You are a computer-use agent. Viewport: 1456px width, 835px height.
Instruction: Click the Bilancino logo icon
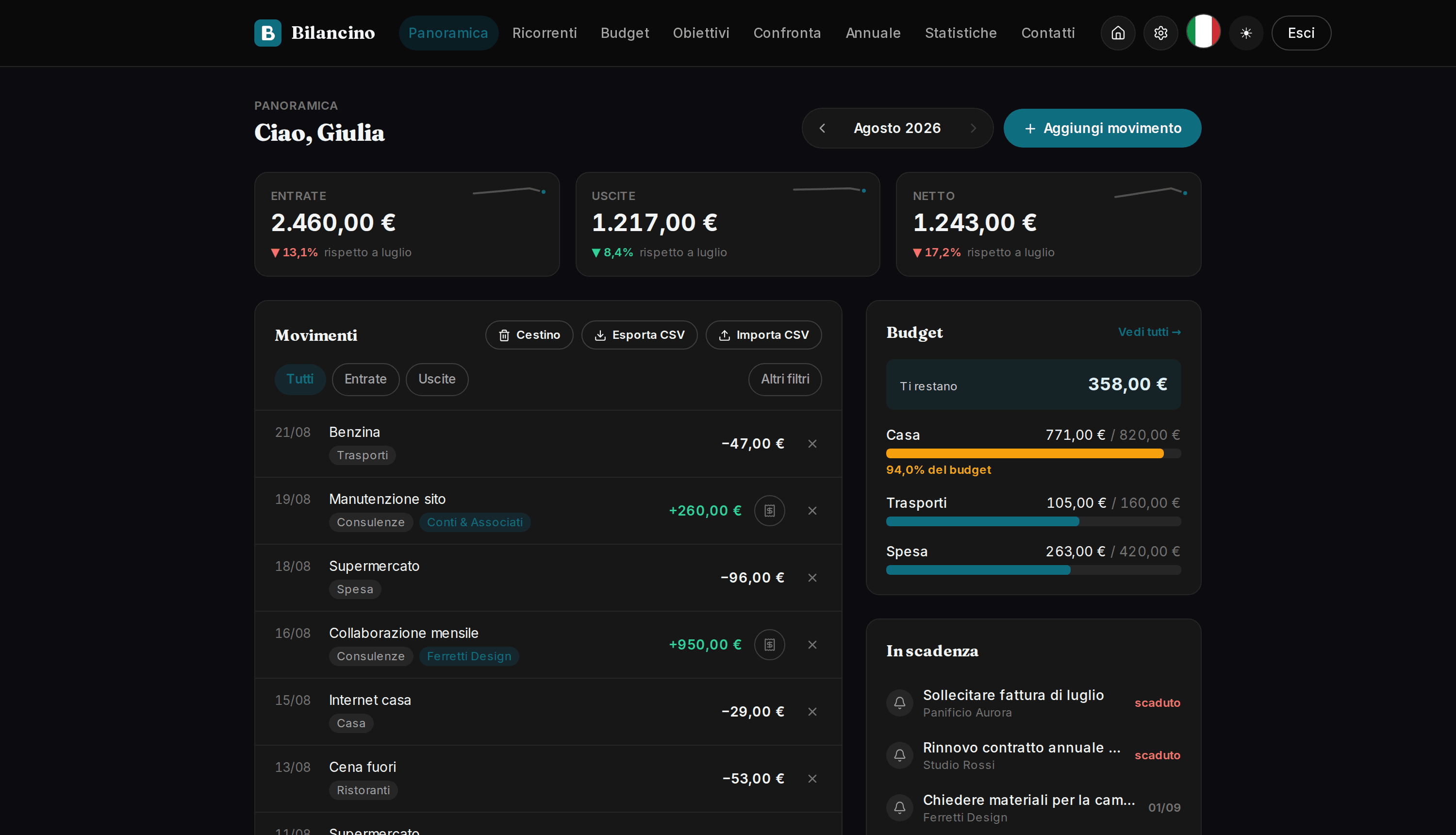pos(268,33)
